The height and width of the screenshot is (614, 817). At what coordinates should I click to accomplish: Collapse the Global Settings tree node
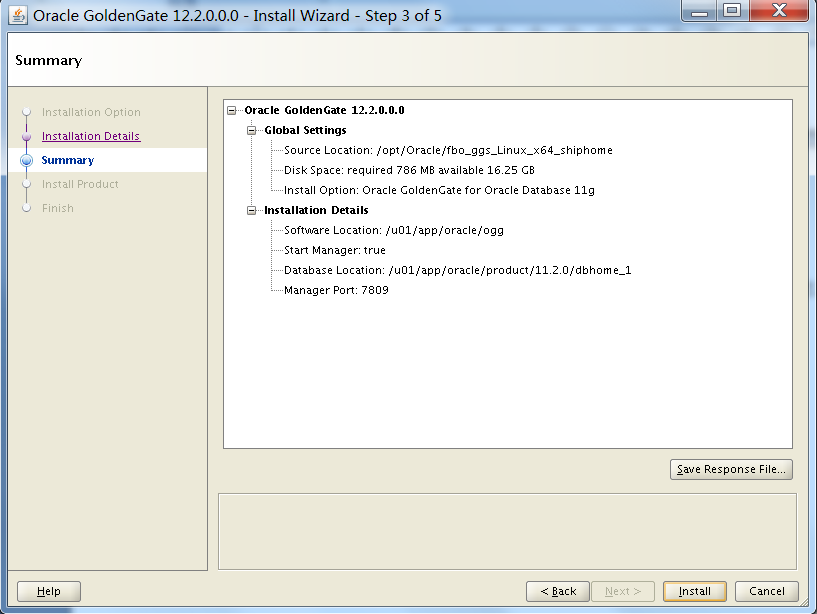(252, 130)
